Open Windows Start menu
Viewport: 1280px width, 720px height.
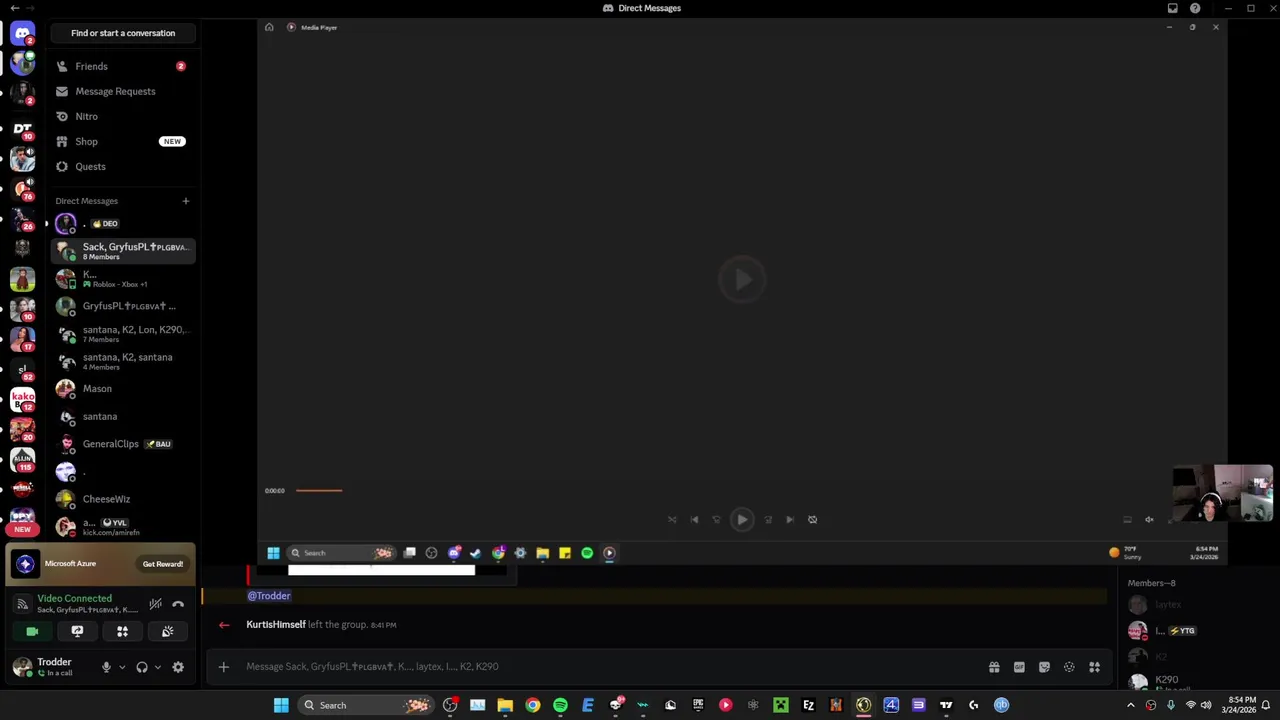click(x=281, y=705)
